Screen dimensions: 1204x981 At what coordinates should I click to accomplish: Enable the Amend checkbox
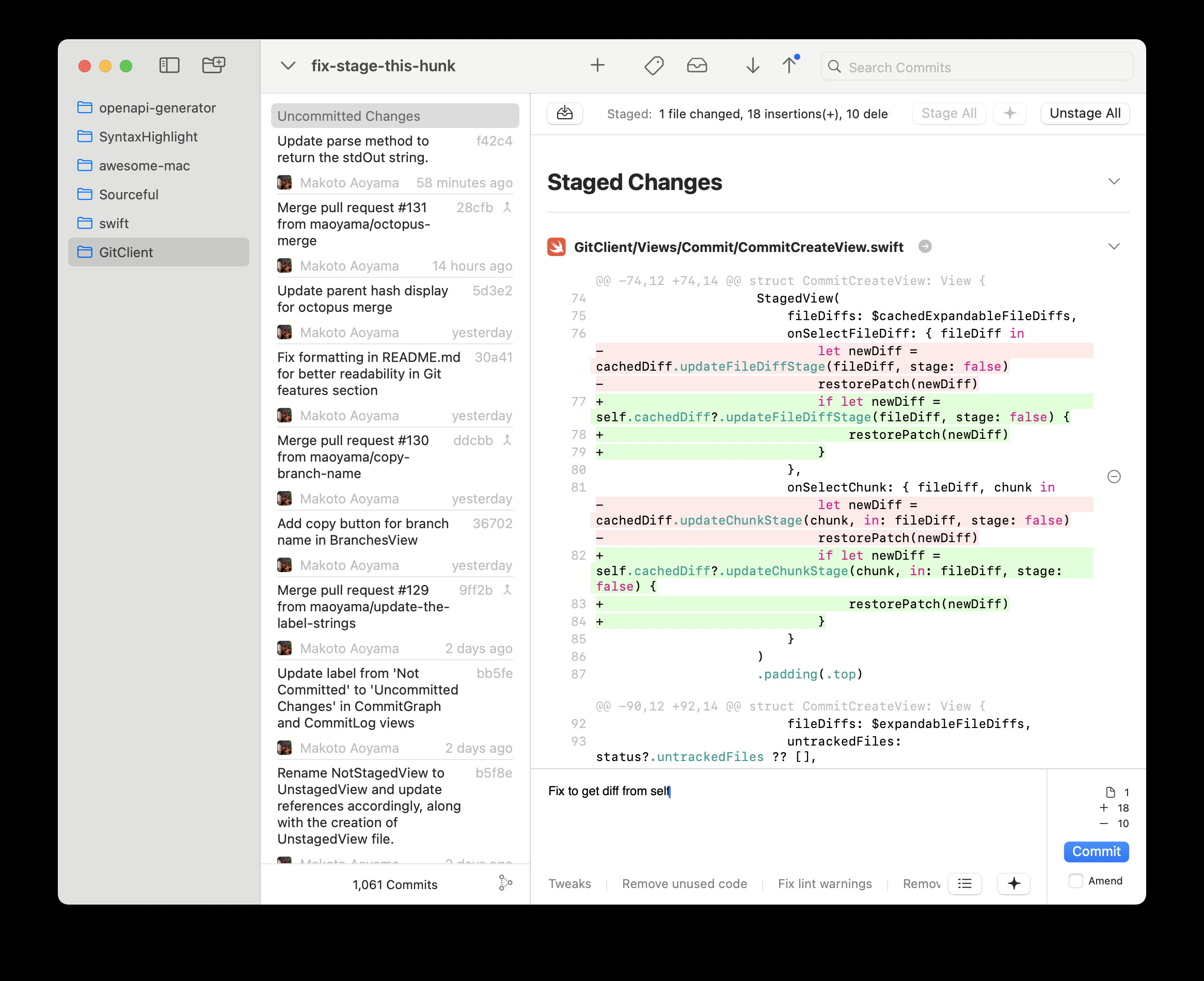(1076, 880)
